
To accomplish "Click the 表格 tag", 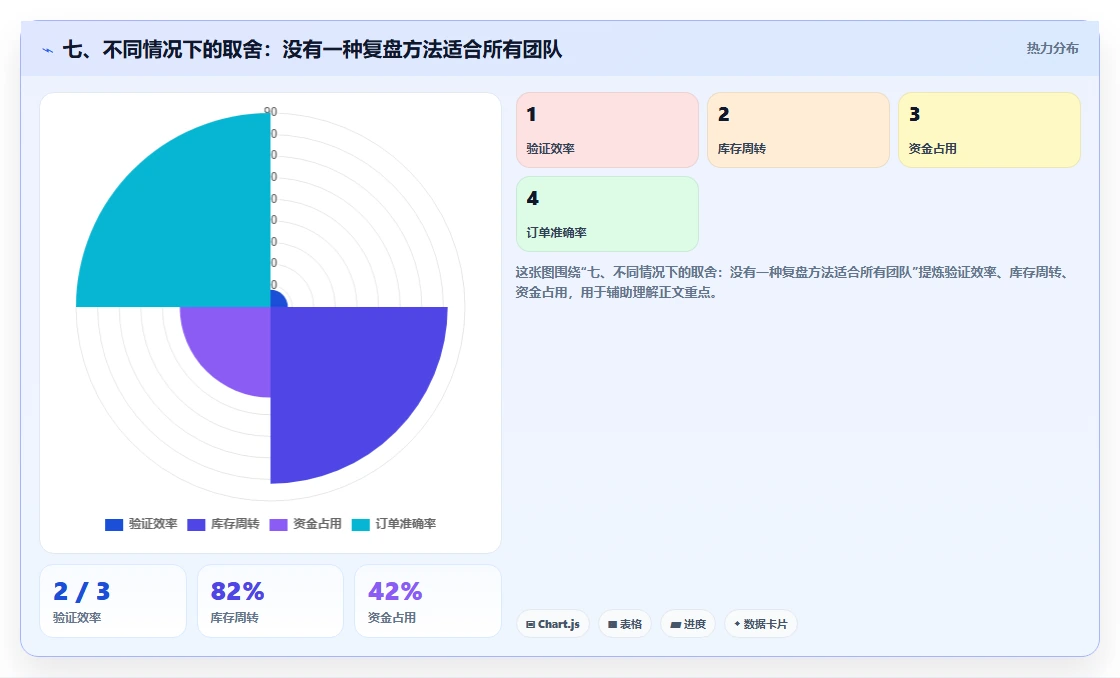I will point(625,624).
